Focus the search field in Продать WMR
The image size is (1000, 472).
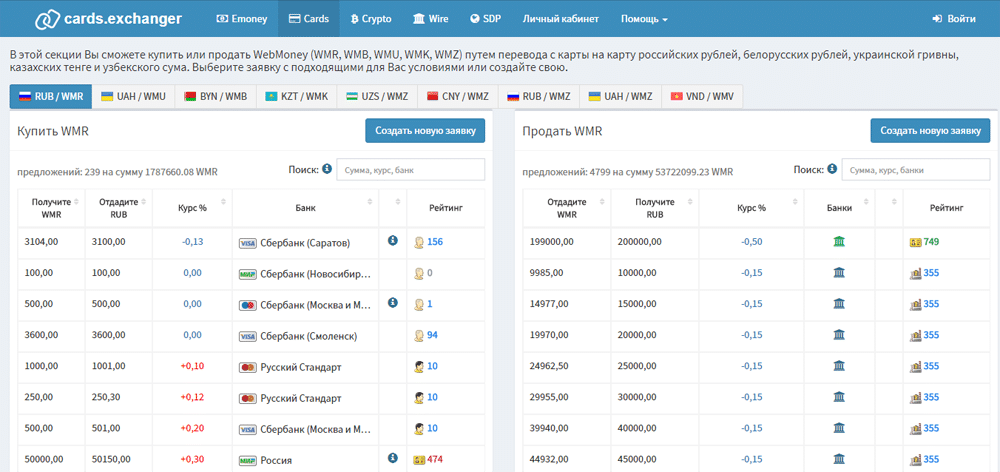(916, 170)
